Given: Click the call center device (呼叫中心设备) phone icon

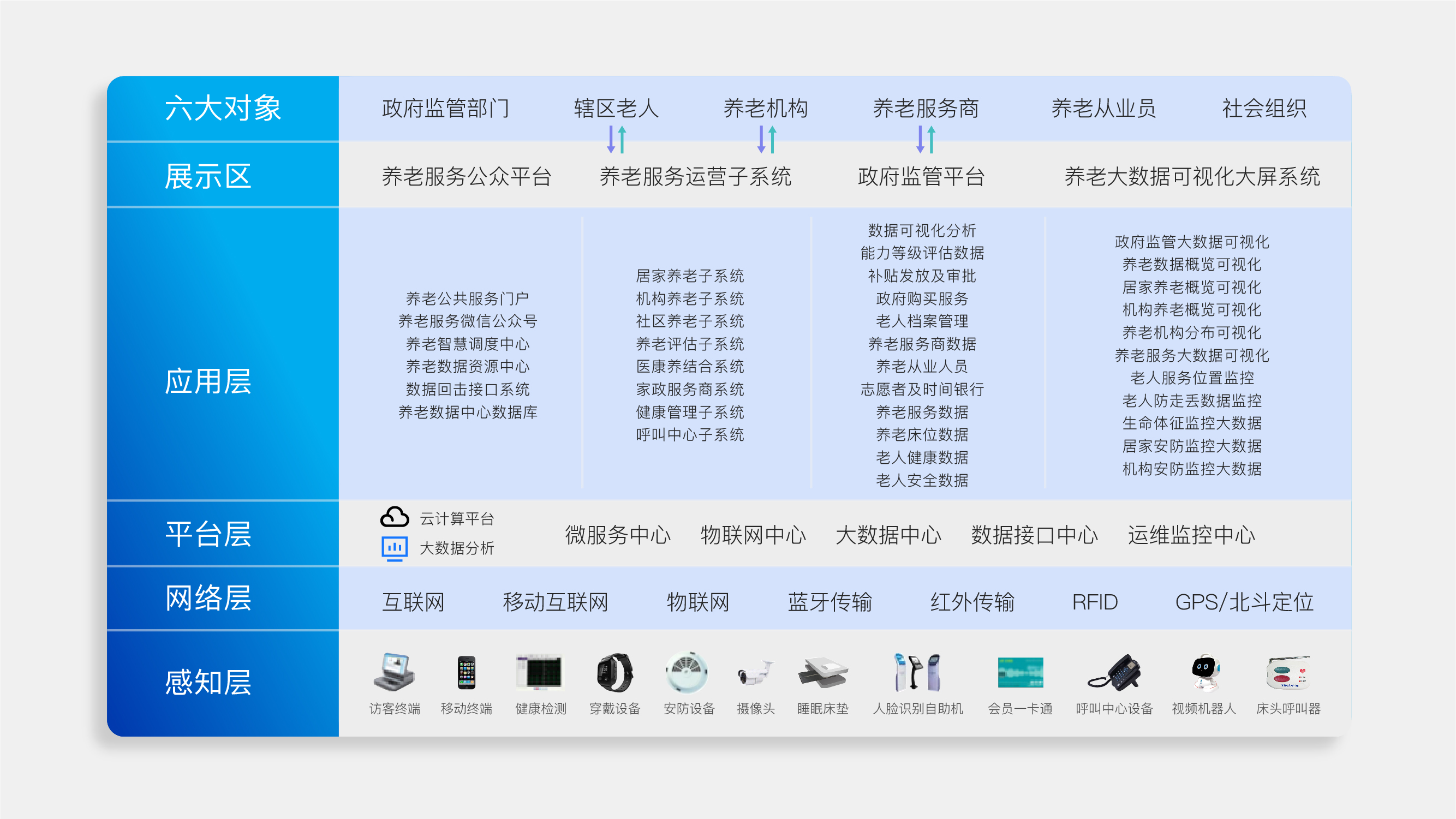Looking at the screenshot, I should [x=1114, y=672].
